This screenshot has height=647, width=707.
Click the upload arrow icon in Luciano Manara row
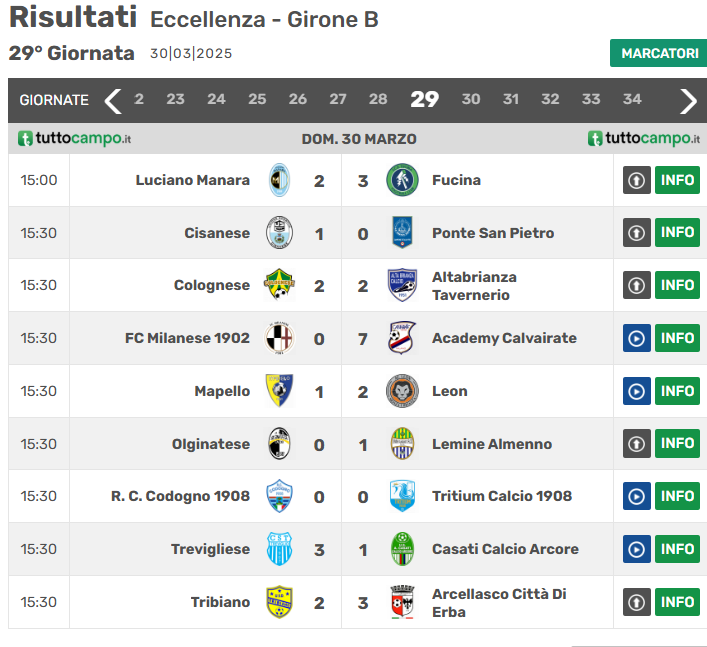[637, 180]
